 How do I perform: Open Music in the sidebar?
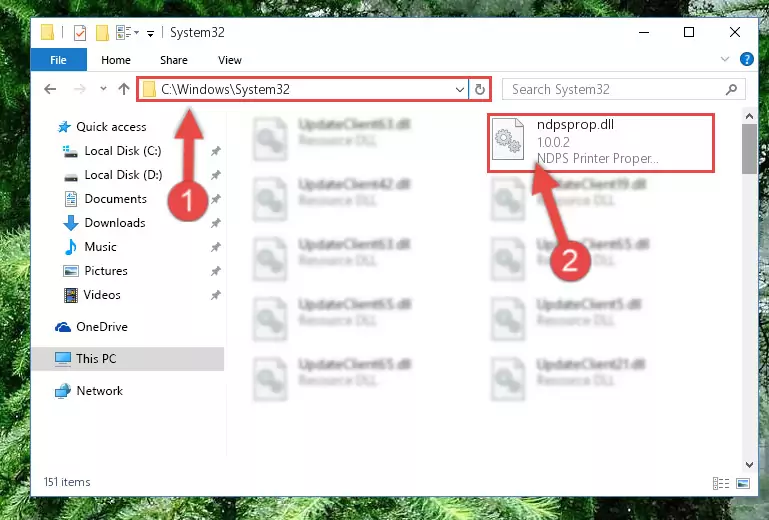click(100, 247)
